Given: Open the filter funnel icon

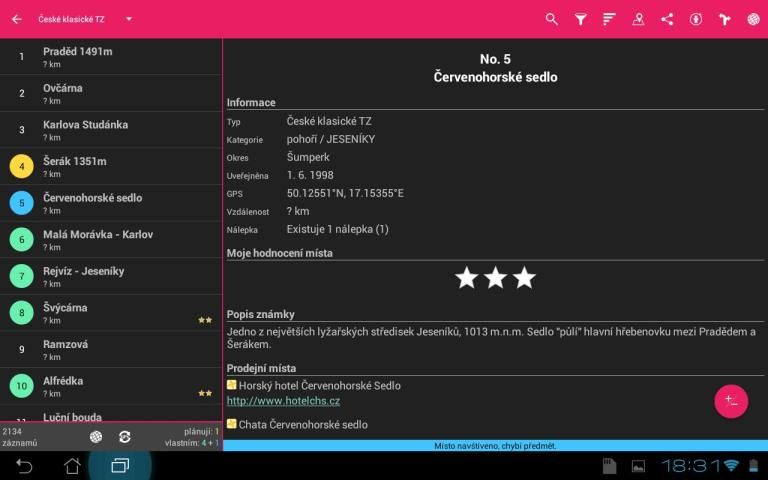Looking at the screenshot, I should pyautogui.click(x=581, y=19).
